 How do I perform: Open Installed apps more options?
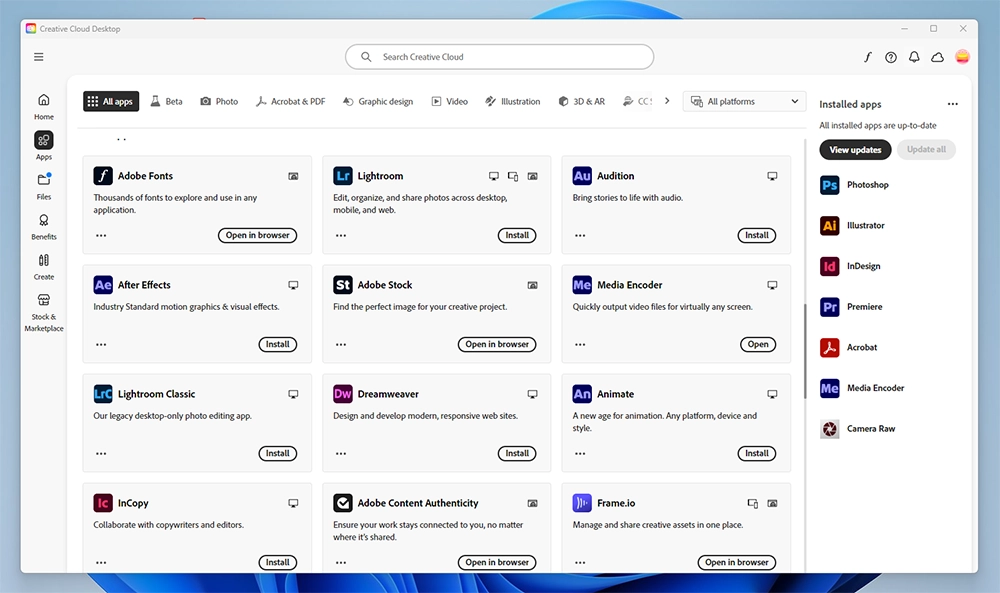pyautogui.click(x=952, y=104)
